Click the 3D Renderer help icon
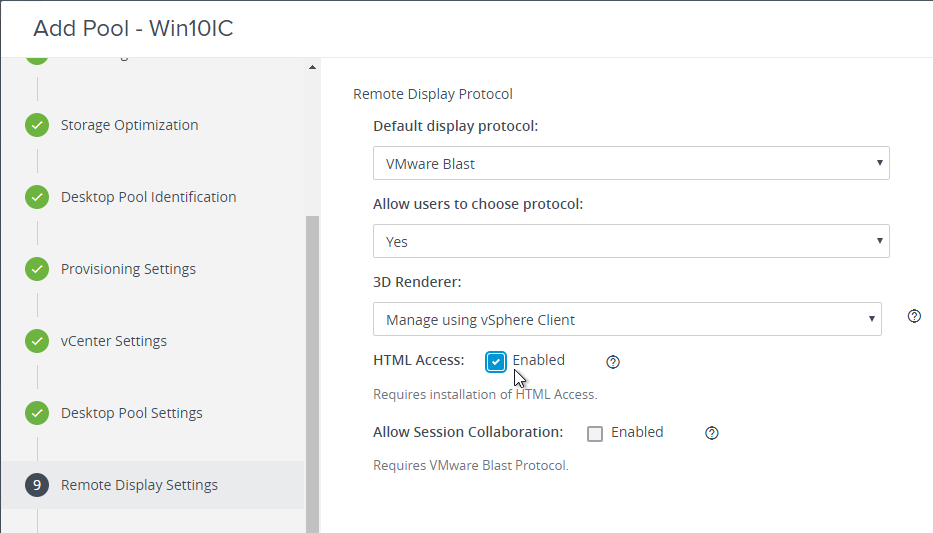The height and width of the screenshot is (533, 933). 914,316
